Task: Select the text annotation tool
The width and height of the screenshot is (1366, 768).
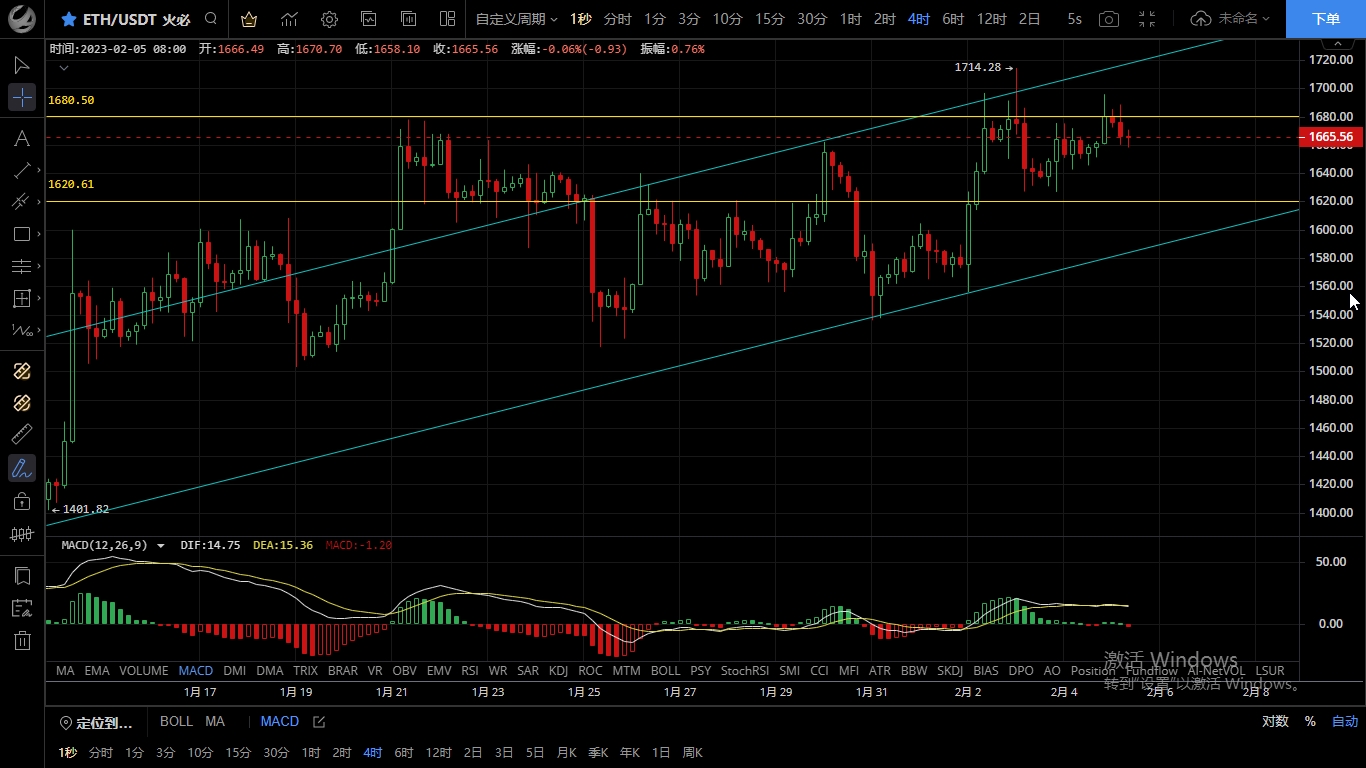Action: [x=22, y=138]
